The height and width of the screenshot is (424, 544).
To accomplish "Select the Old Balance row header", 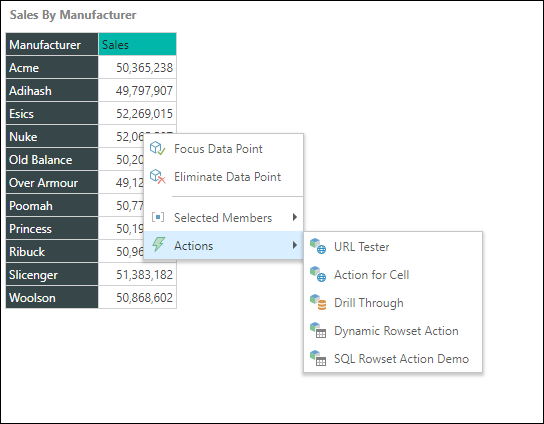I will click(x=52, y=159).
